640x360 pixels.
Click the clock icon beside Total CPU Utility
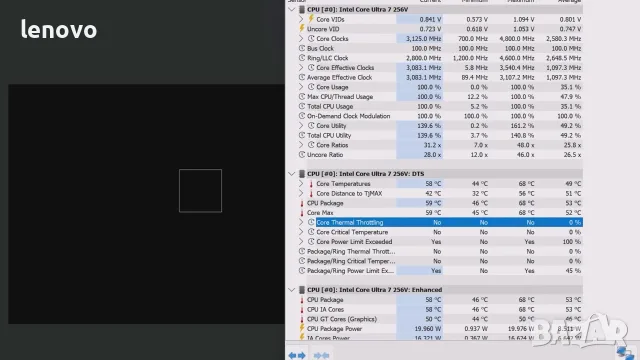pos(302,135)
